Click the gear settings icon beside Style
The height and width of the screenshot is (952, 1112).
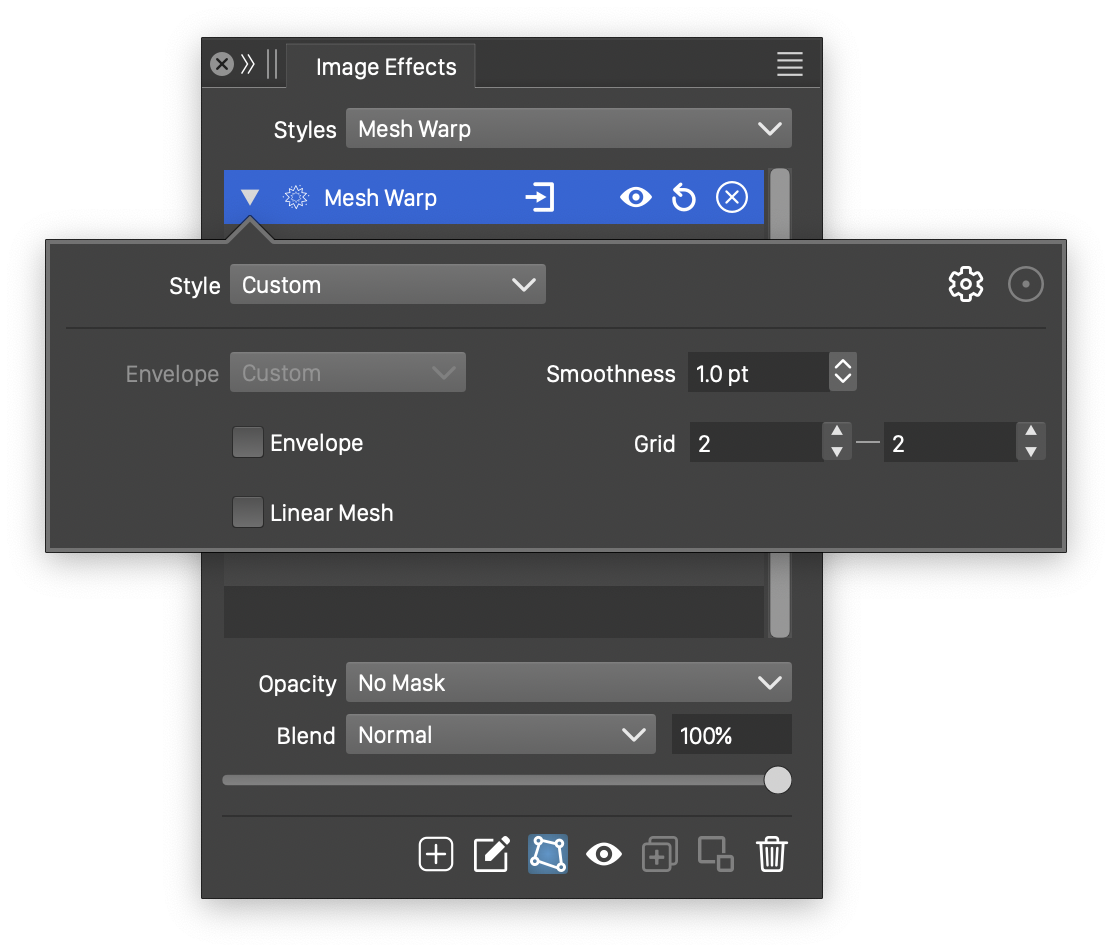[965, 285]
